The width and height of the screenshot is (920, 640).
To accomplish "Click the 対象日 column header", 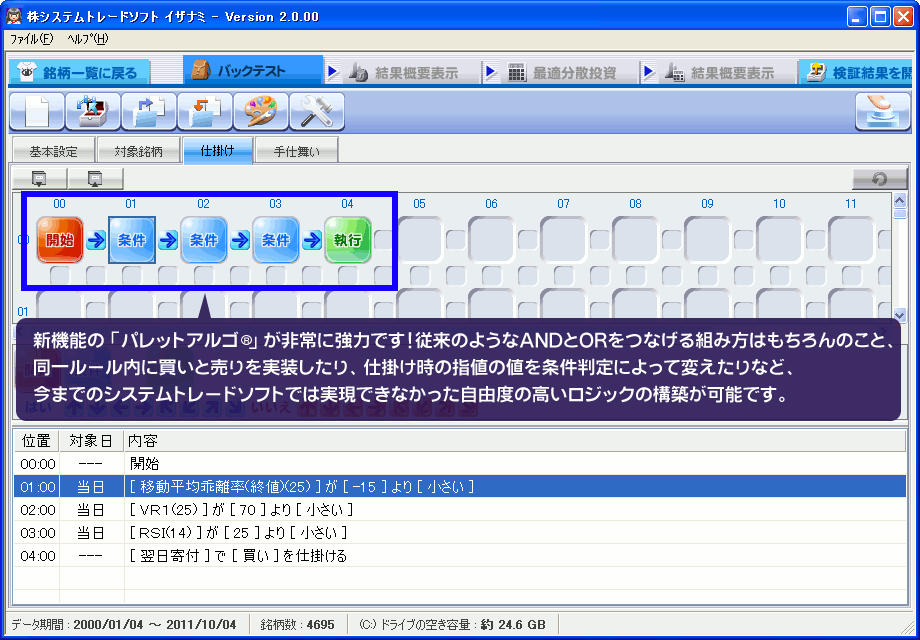I will tap(92, 441).
